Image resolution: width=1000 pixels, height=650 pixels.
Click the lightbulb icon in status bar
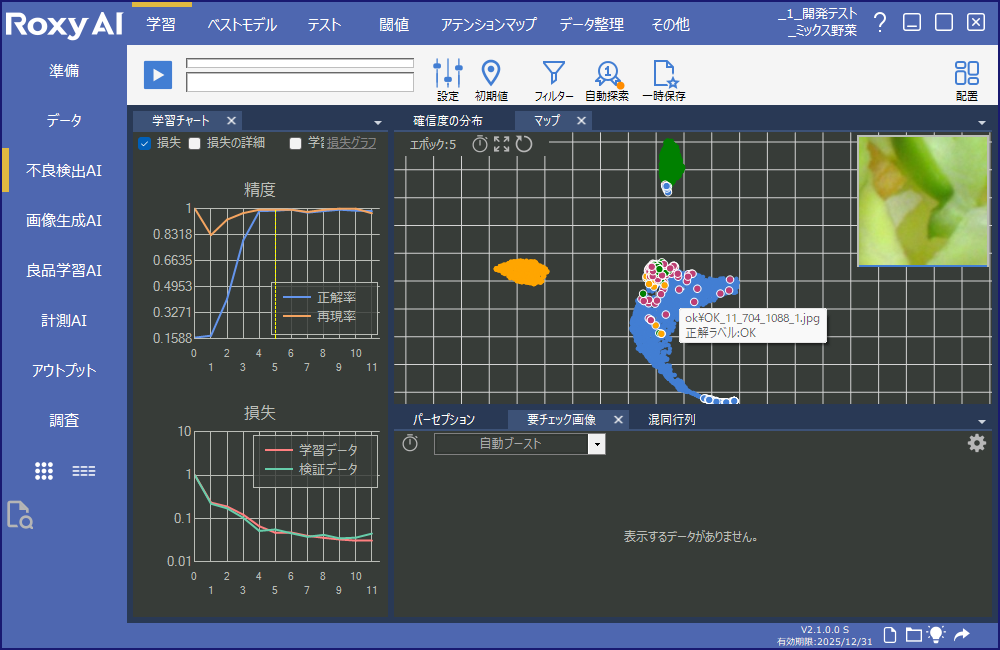tap(936, 634)
